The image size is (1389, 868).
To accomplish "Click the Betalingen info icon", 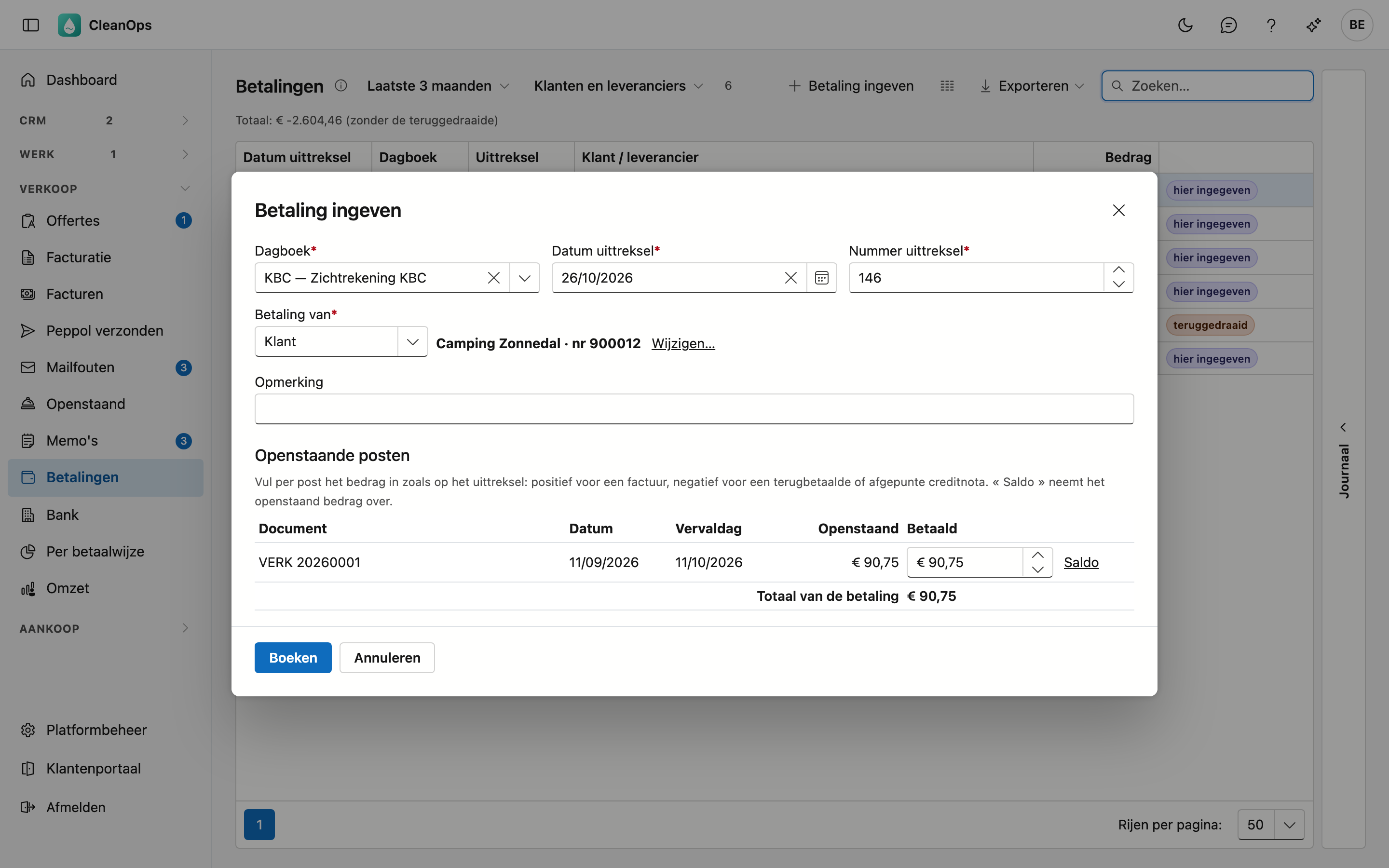I will (341, 85).
